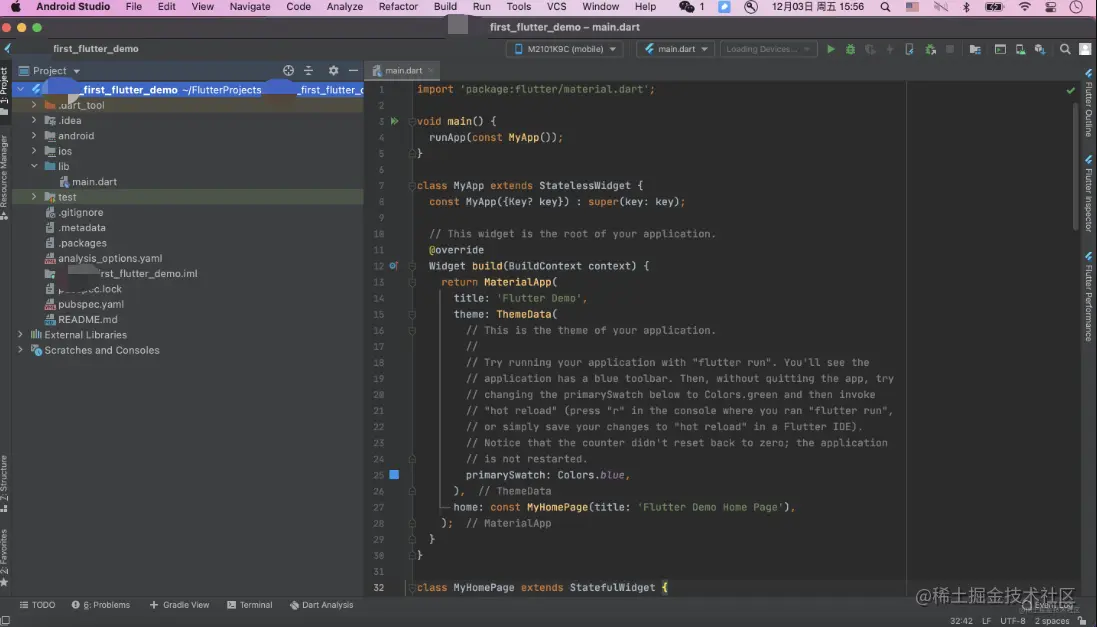Click the green Debug bug icon
Screen dimensions: 1097x627
click(850, 49)
